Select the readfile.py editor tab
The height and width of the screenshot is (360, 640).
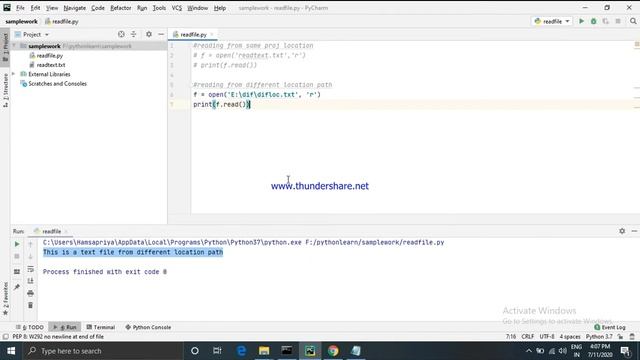[193, 35]
